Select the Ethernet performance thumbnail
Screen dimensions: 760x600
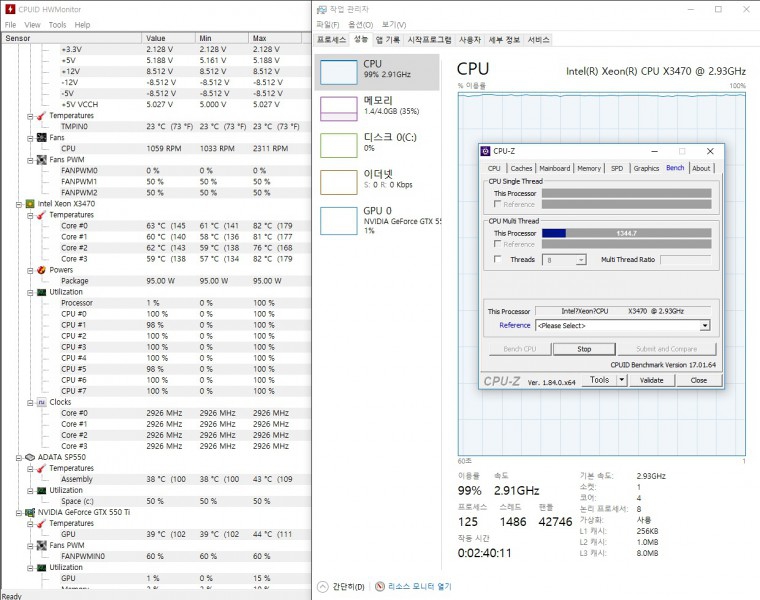(339, 182)
